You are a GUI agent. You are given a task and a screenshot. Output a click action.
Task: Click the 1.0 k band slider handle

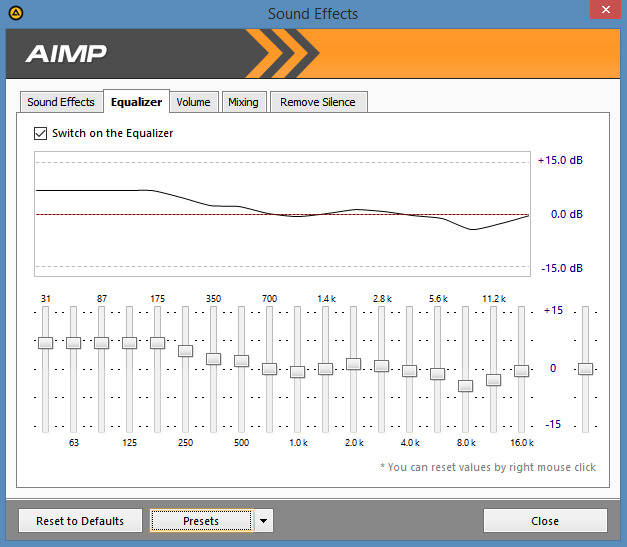297,372
